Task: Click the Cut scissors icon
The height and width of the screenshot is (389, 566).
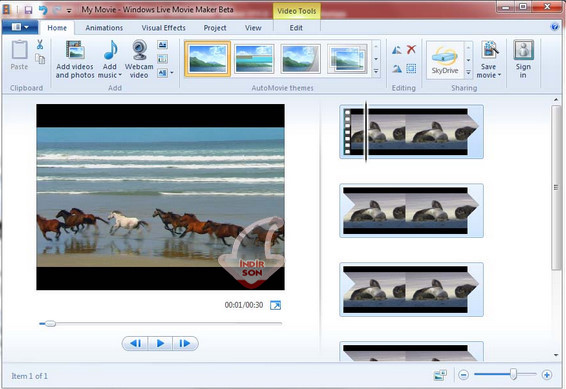Action: tap(40, 44)
